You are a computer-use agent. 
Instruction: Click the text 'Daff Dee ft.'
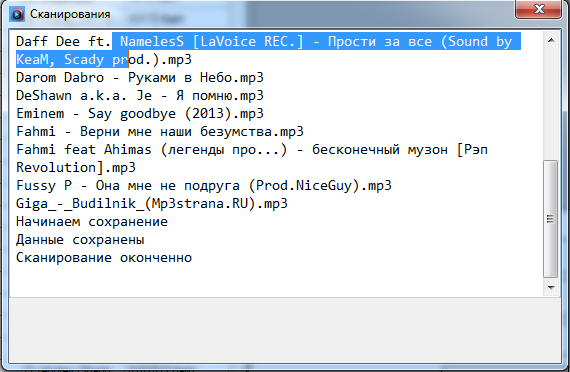(63, 41)
